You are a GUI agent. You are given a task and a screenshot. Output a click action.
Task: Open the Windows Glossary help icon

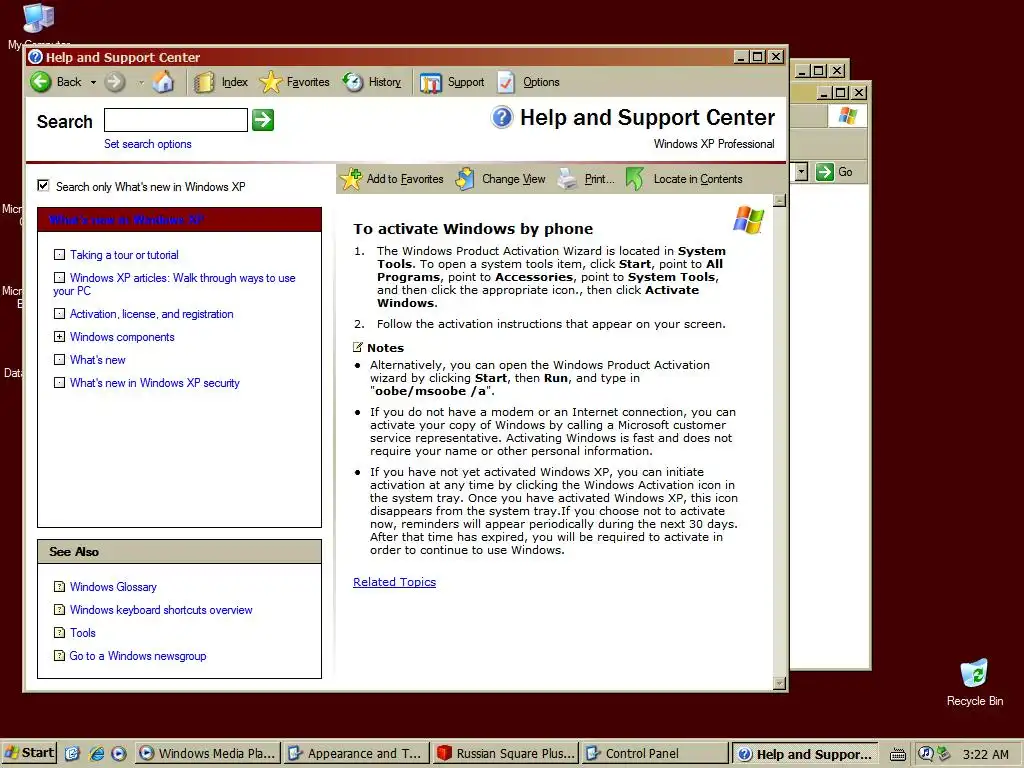coord(59,586)
